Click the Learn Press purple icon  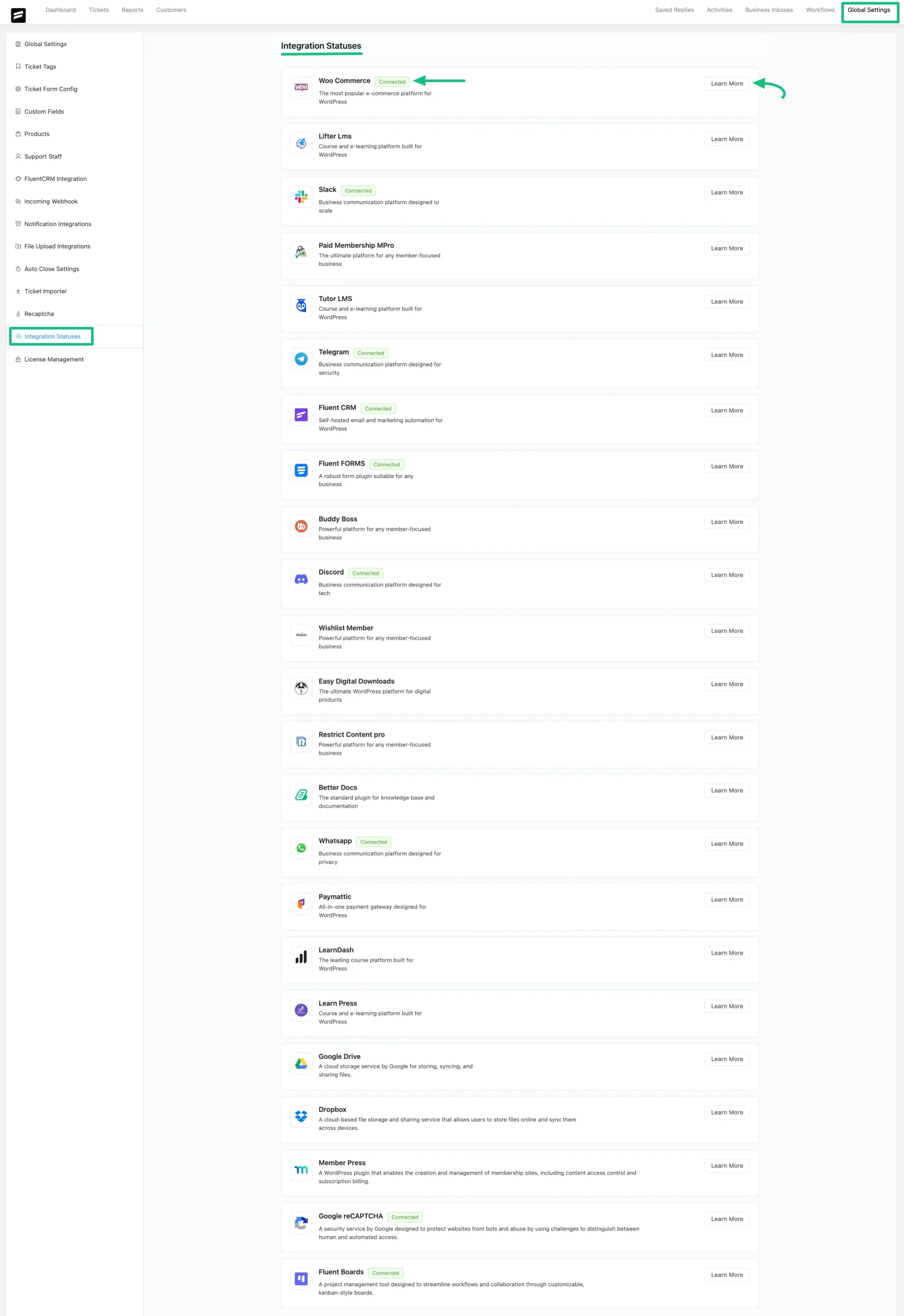(301, 1010)
